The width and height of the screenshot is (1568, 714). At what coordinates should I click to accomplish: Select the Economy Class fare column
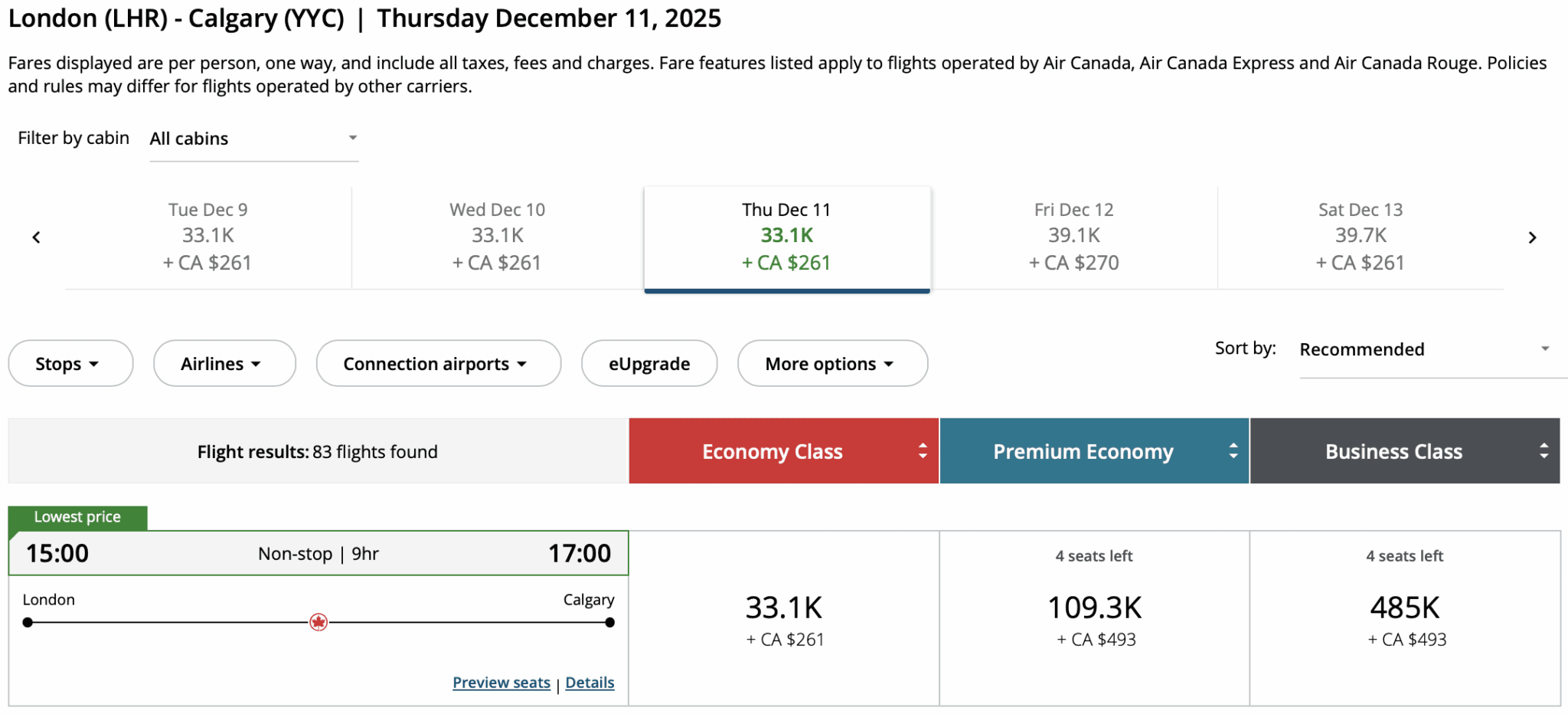tap(772, 451)
